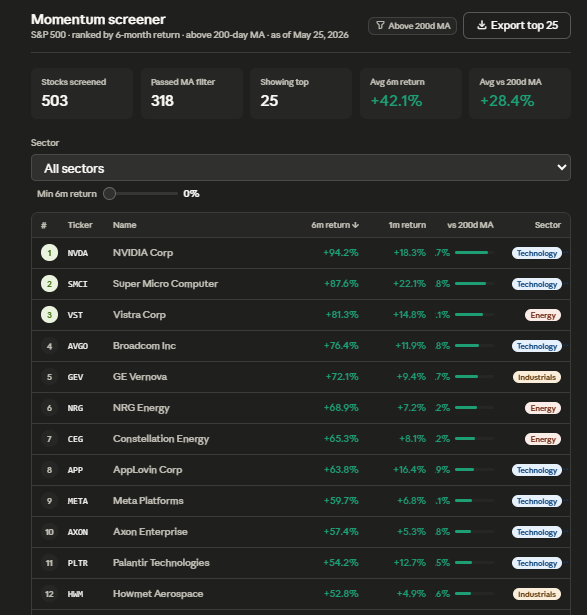Click the Showing top 25 card
This screenshot has width=587, height=615.
(x=301, y=93)
